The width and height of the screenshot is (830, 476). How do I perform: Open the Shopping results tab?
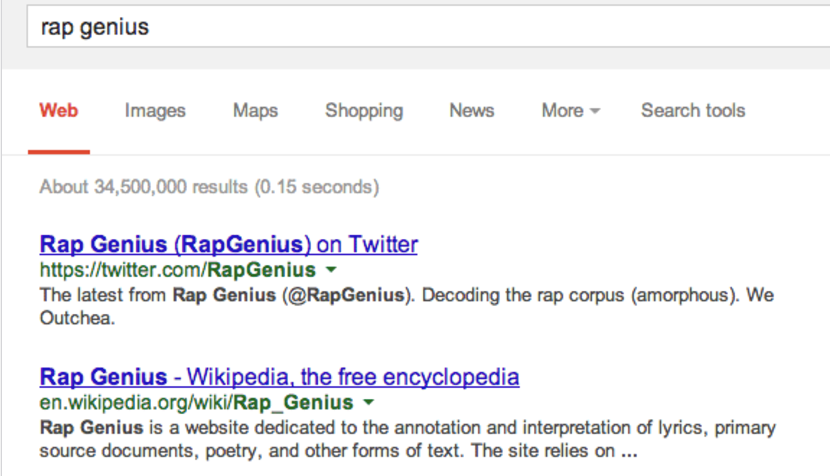364,111
